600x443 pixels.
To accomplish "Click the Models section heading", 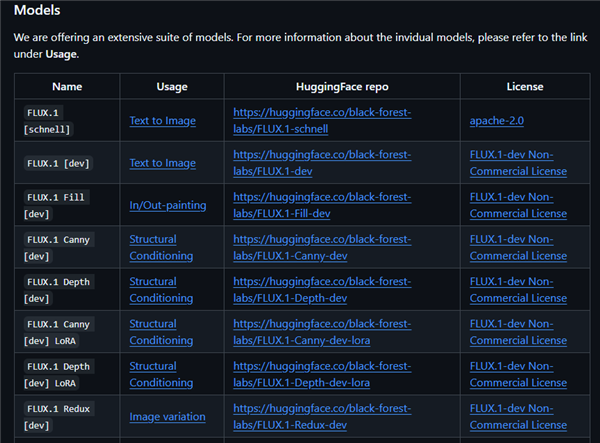I will 37,11.
